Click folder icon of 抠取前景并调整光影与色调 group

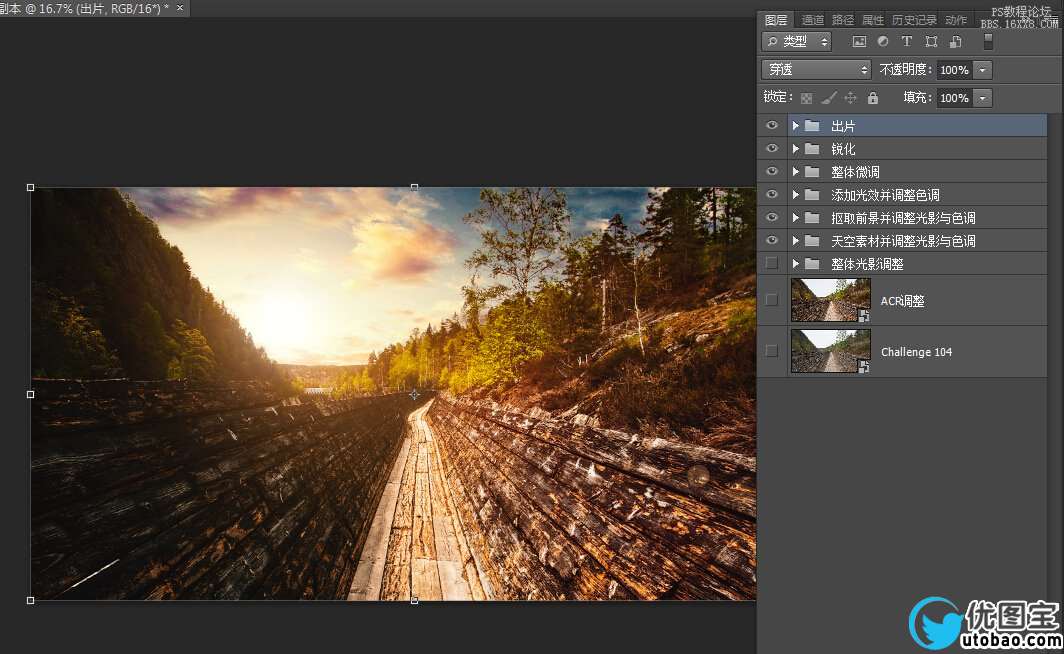[x=812, y=218]
